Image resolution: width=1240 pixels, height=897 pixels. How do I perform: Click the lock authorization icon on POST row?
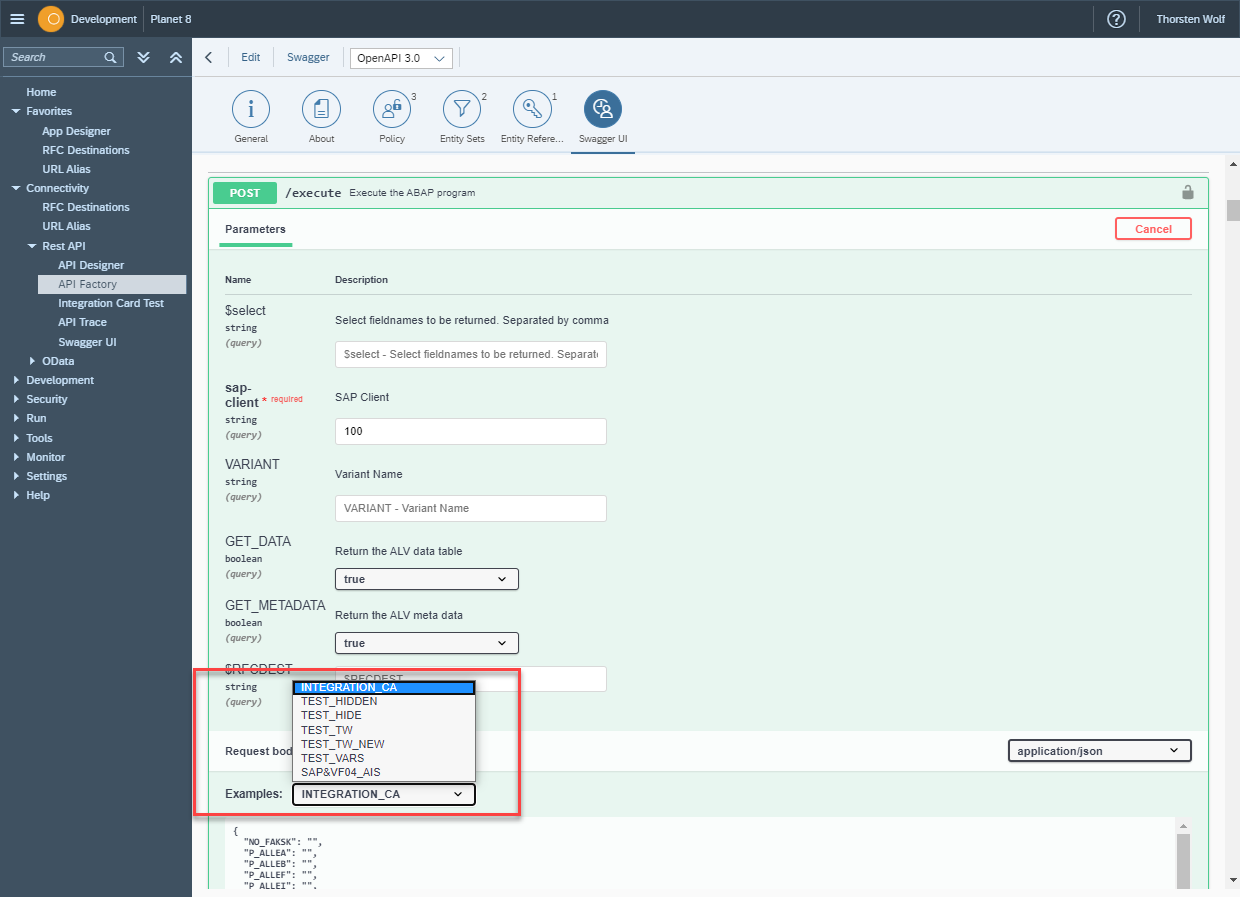pos(1188,192)
